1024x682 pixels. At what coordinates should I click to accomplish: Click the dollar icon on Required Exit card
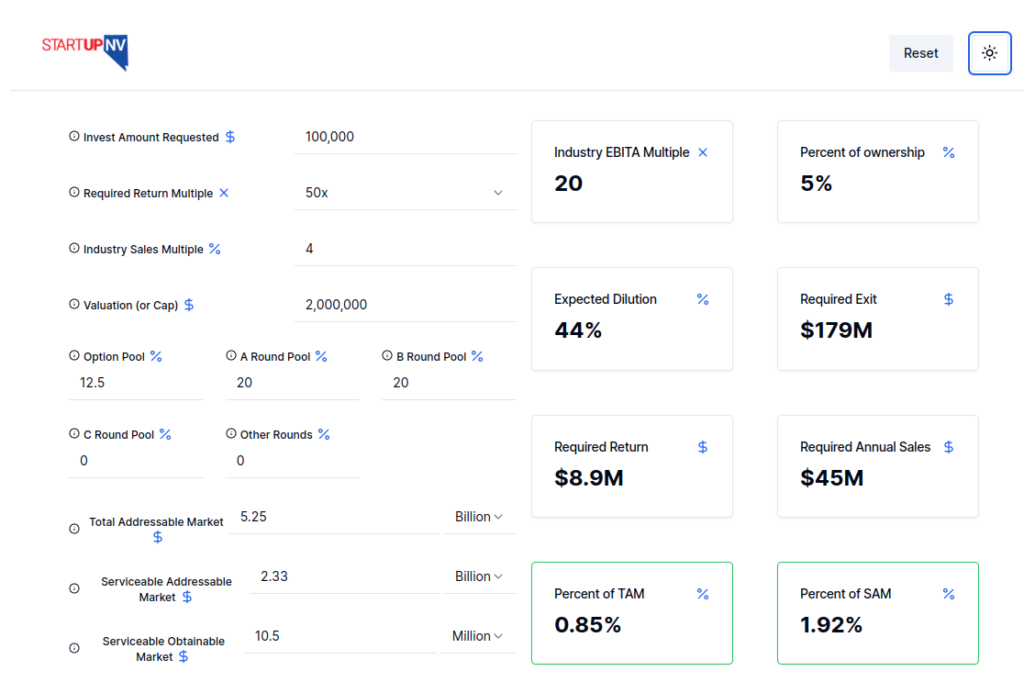click(x=948, y=299)
